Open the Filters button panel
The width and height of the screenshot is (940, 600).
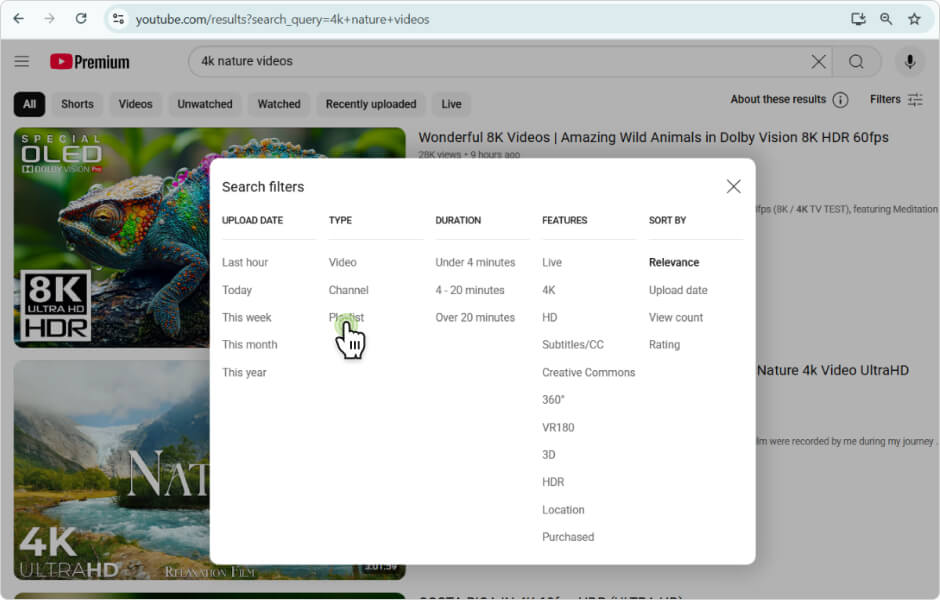pyautogui.click(x=896, y=100)
